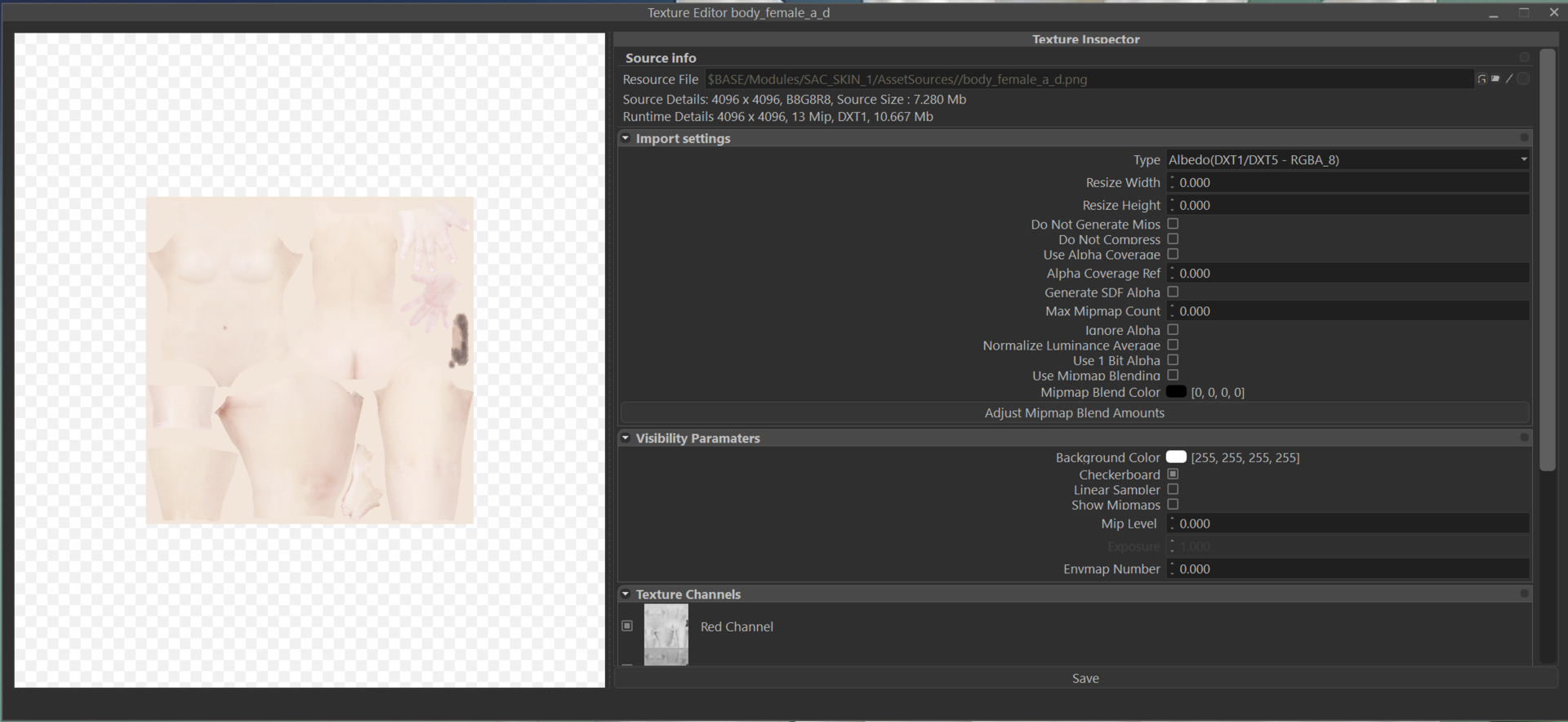Viewport: 1568px width, 722px height.
Task: Click Adjust Mipmap Blend Amounts button
Action: pyautogui.click(x=1075, y=412)
